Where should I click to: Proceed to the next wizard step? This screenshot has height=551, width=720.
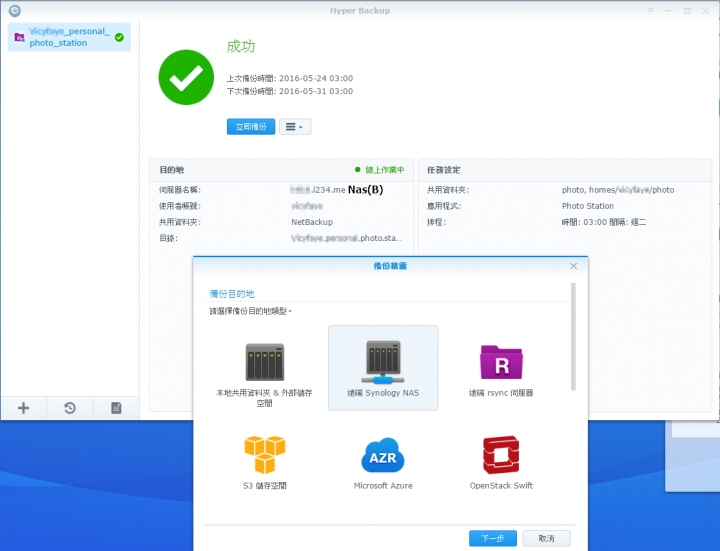pos(493,538)
